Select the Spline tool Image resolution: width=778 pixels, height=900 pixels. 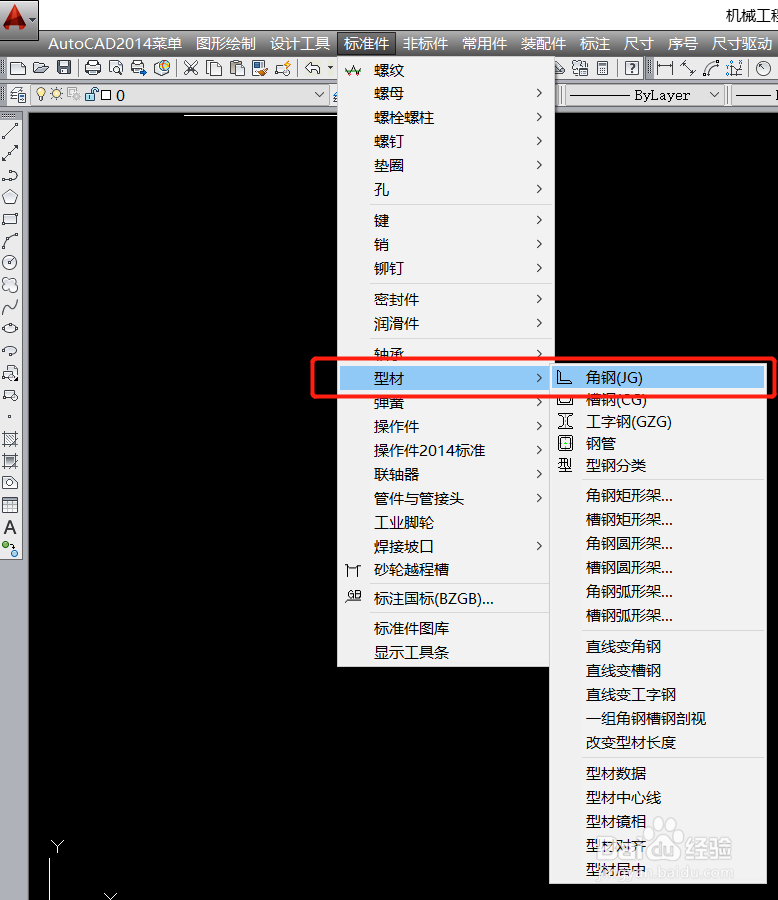click(x=10, y=307)
